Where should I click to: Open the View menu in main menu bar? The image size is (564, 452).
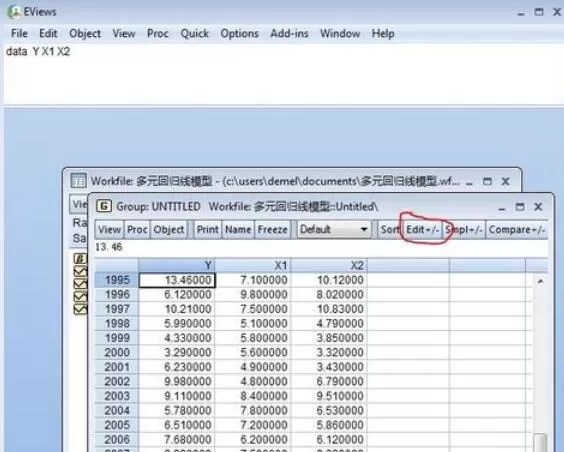tap(124, 33)
